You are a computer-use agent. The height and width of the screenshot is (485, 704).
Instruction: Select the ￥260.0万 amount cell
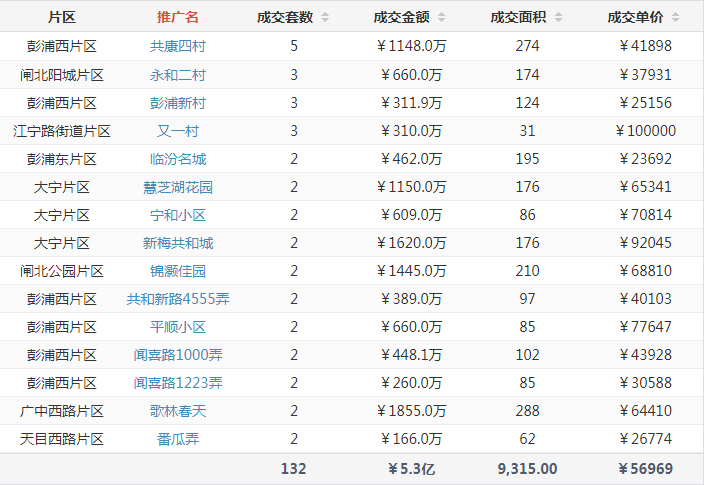(x=411, y=383)
